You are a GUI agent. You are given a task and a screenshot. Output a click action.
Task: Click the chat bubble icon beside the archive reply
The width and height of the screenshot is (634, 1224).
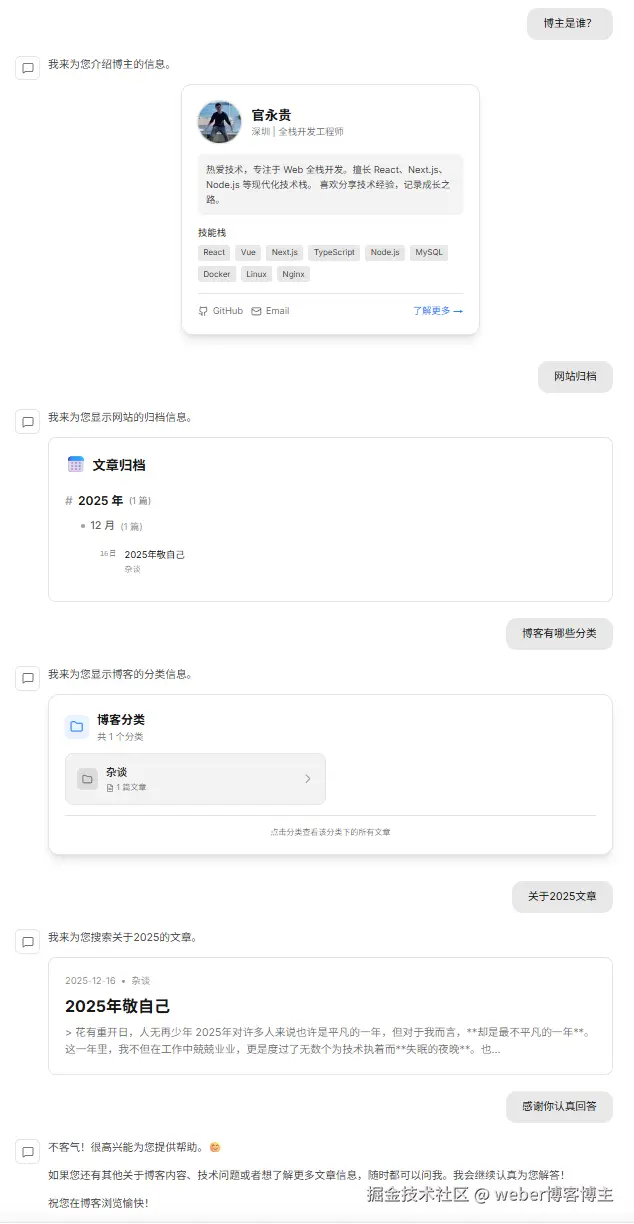pyautogui.click(x=27, y=422)
